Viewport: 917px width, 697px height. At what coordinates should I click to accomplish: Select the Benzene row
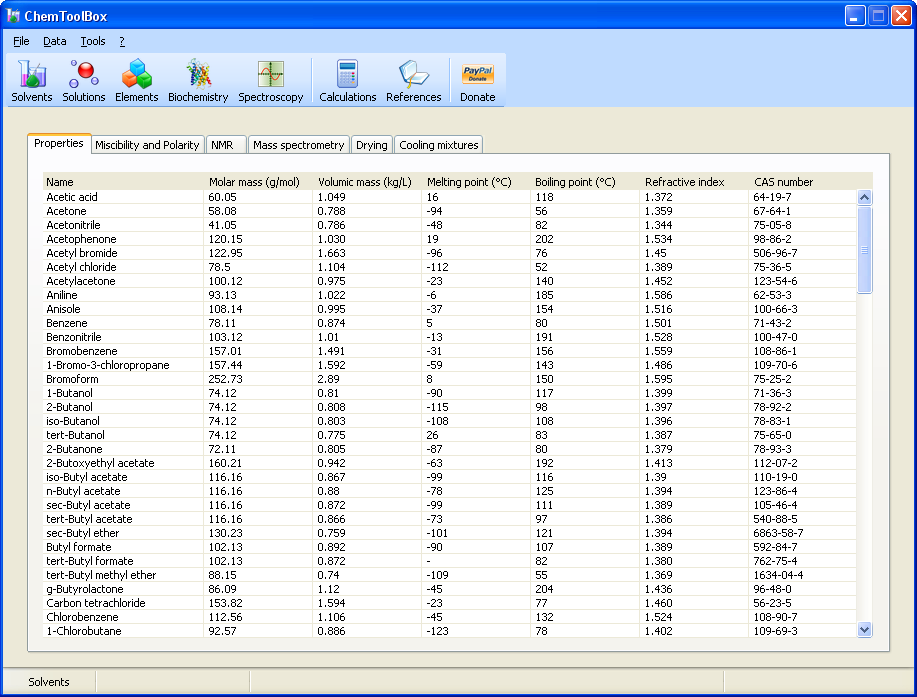(x=450, y=323)
